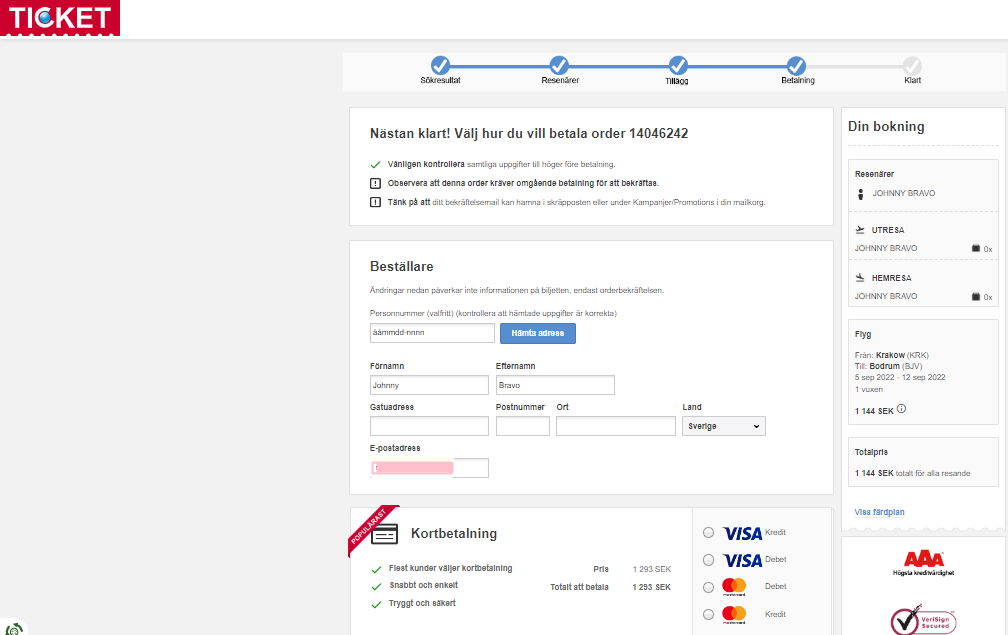This screenshot has width=1008, height=635.
Task: Select the Mastercard Debet payment option
Action: click(x=708, y=587)
